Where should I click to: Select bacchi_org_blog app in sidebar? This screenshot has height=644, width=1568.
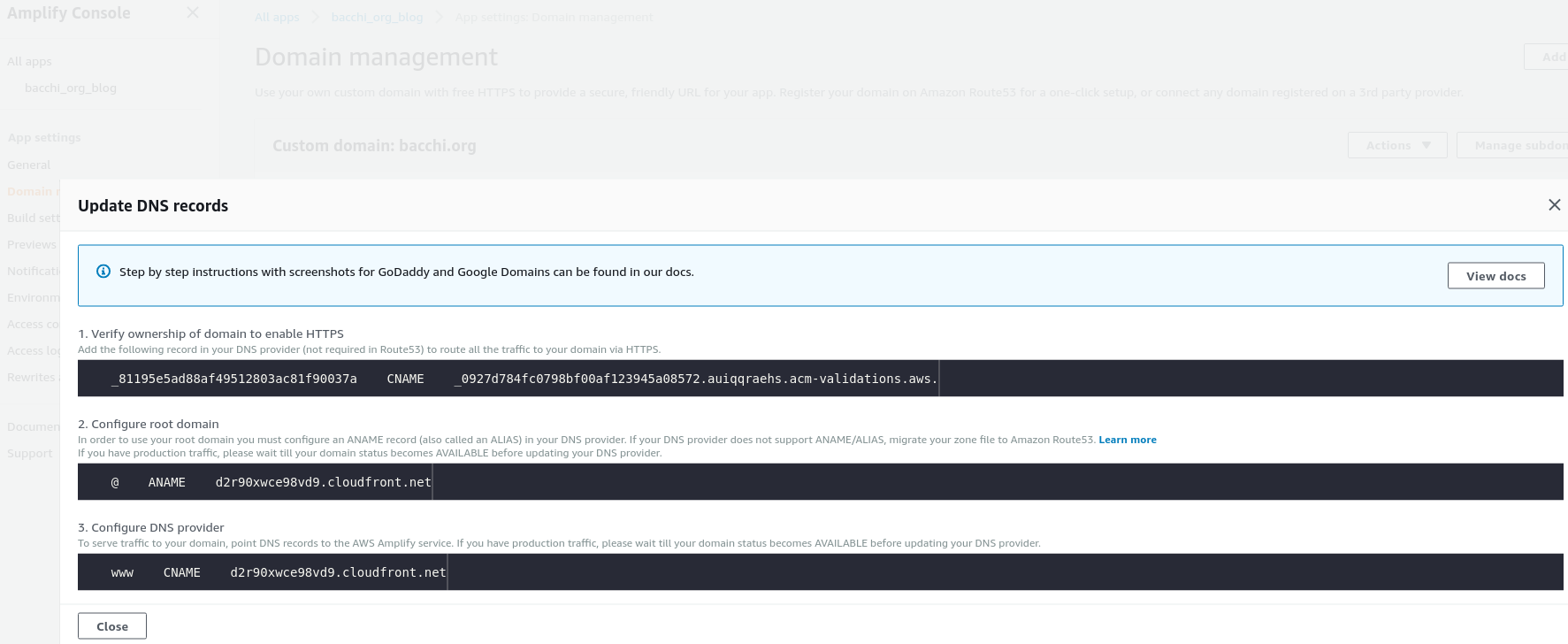(71, 88)
